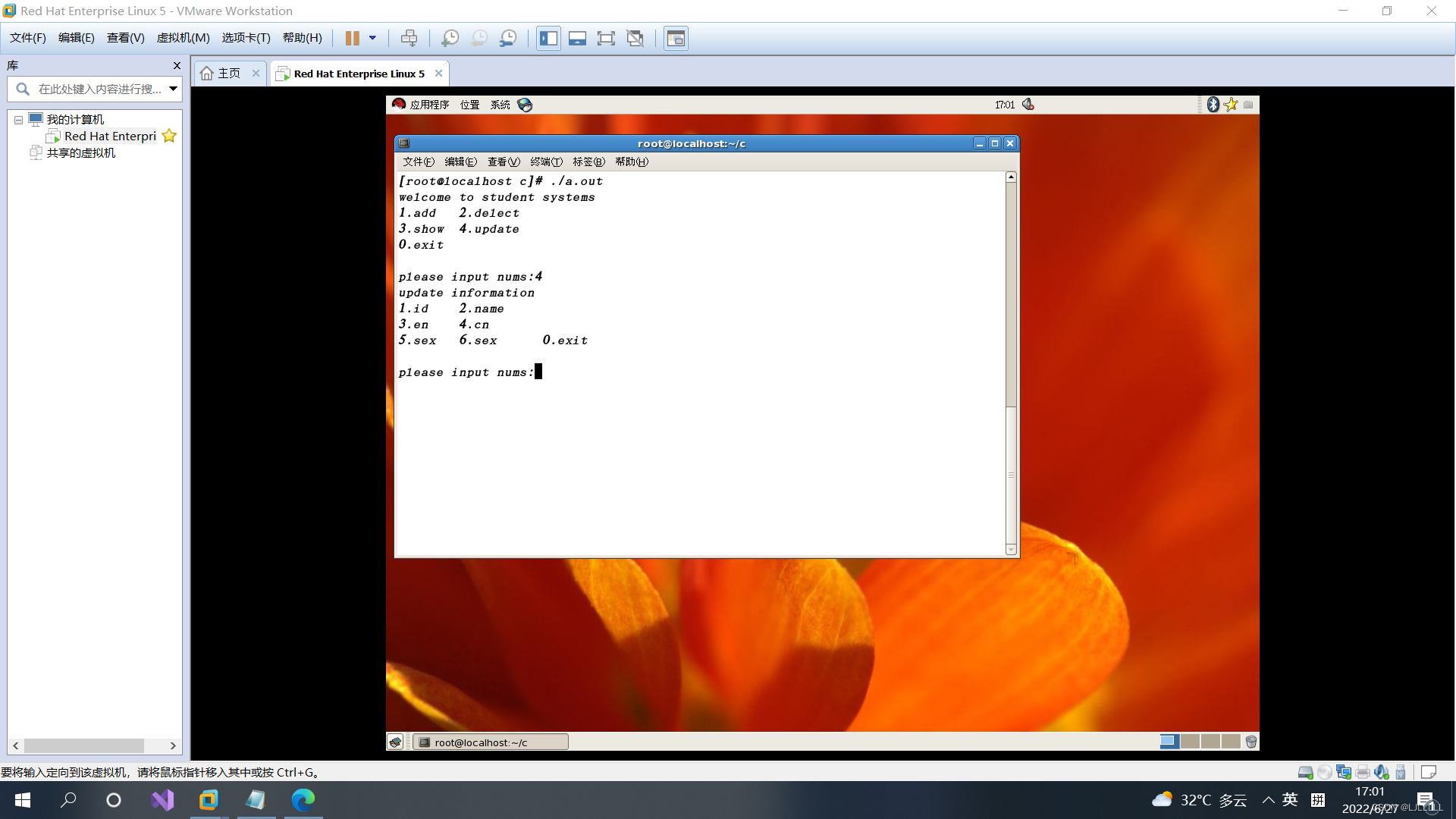
Task: Click the 应用程序 menu in guest panel
Action: (428, 105)
